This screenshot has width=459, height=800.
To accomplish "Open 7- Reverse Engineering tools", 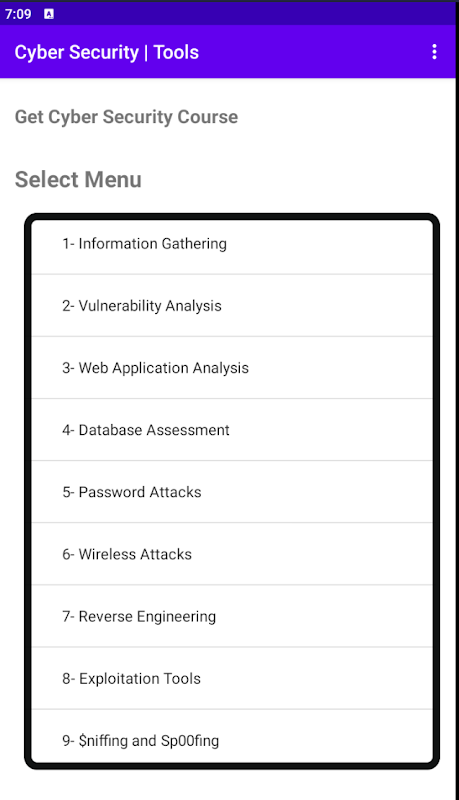I will [x=232, y=617].
